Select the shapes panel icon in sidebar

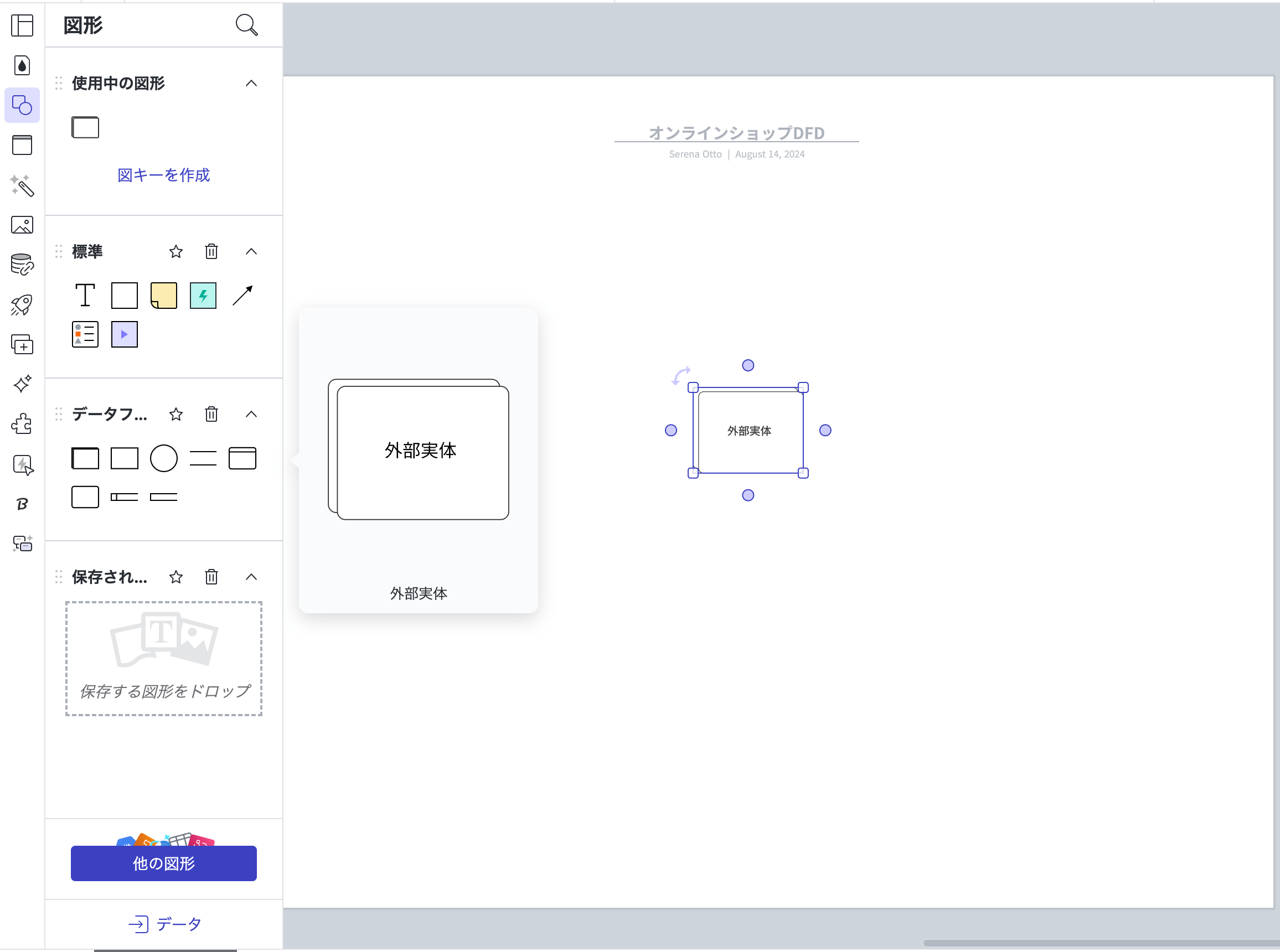(x=22, y=106)
